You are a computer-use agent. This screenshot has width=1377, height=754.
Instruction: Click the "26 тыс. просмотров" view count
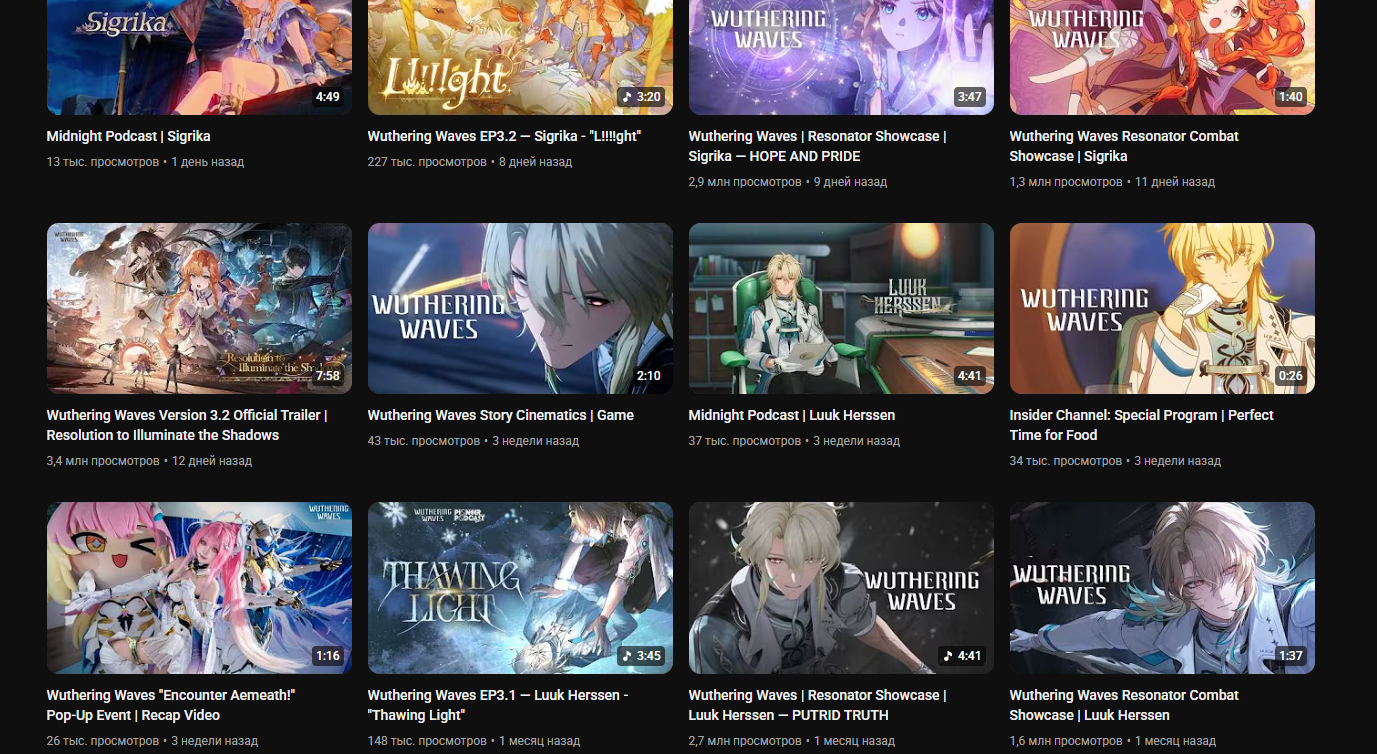pyautogui.click(x=103, y=741)
